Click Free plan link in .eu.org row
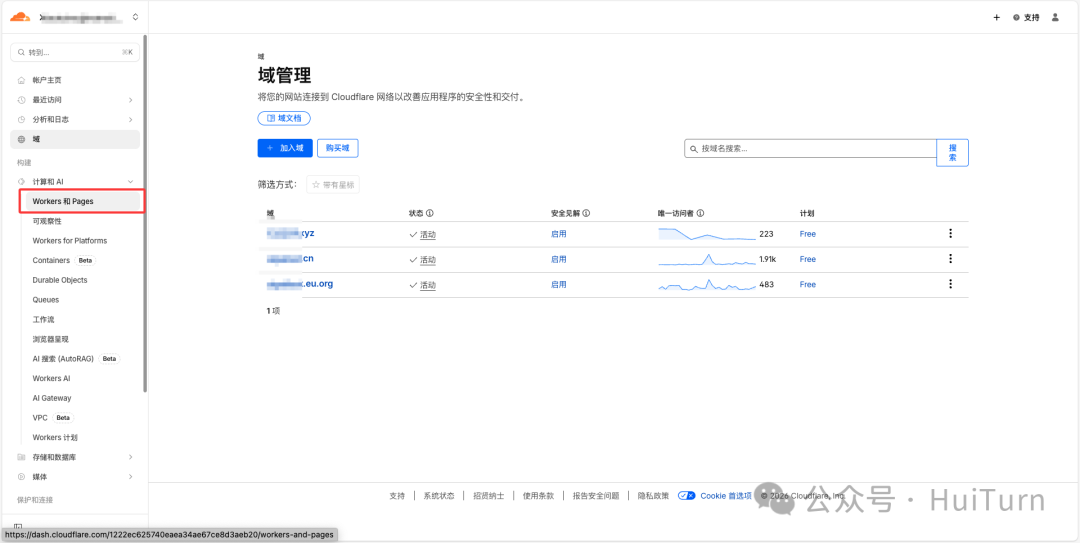The height and width of the screenshot is (543, 1080). (x=807, y=285)
